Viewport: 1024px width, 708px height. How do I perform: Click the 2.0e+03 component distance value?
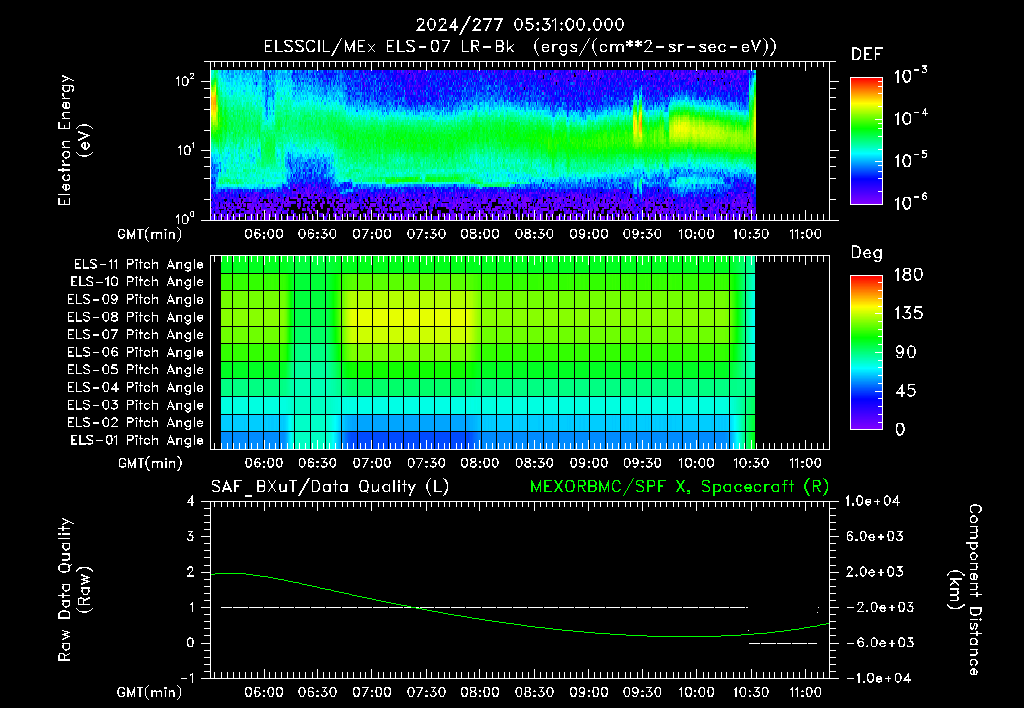pyautogui.click(x=875, y=572)
